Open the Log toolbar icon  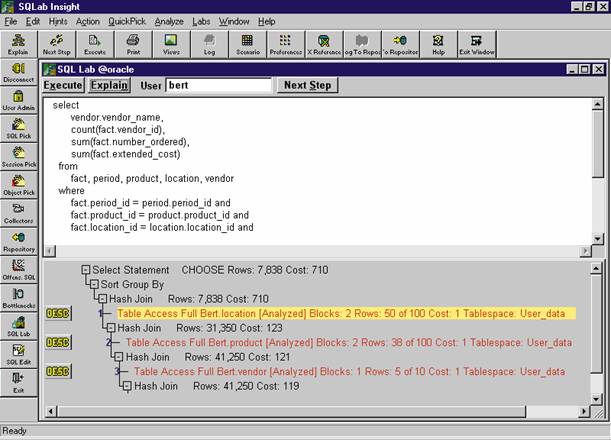(x=209, y=45)
